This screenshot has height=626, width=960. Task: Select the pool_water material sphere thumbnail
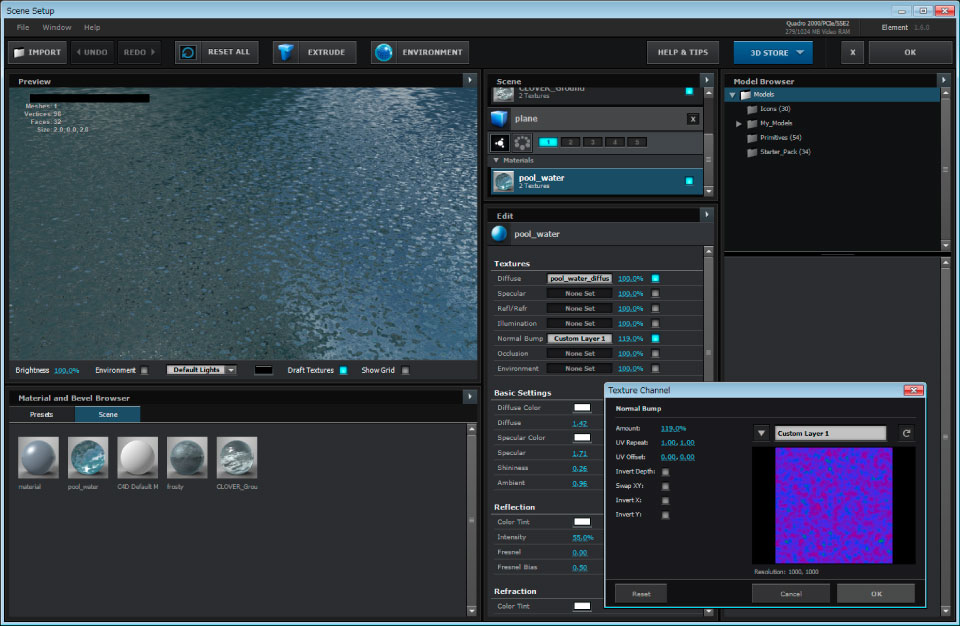[88, 458]
